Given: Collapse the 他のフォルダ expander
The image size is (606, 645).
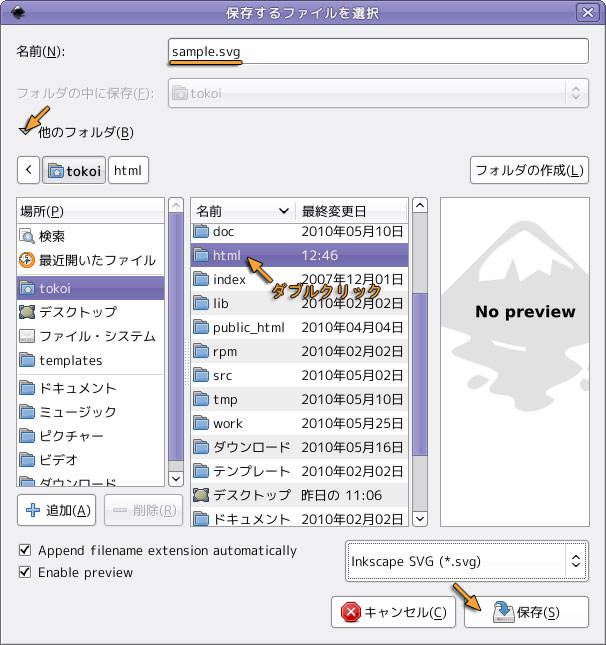Looking at the screenshot, I should [x=25, y=131].
